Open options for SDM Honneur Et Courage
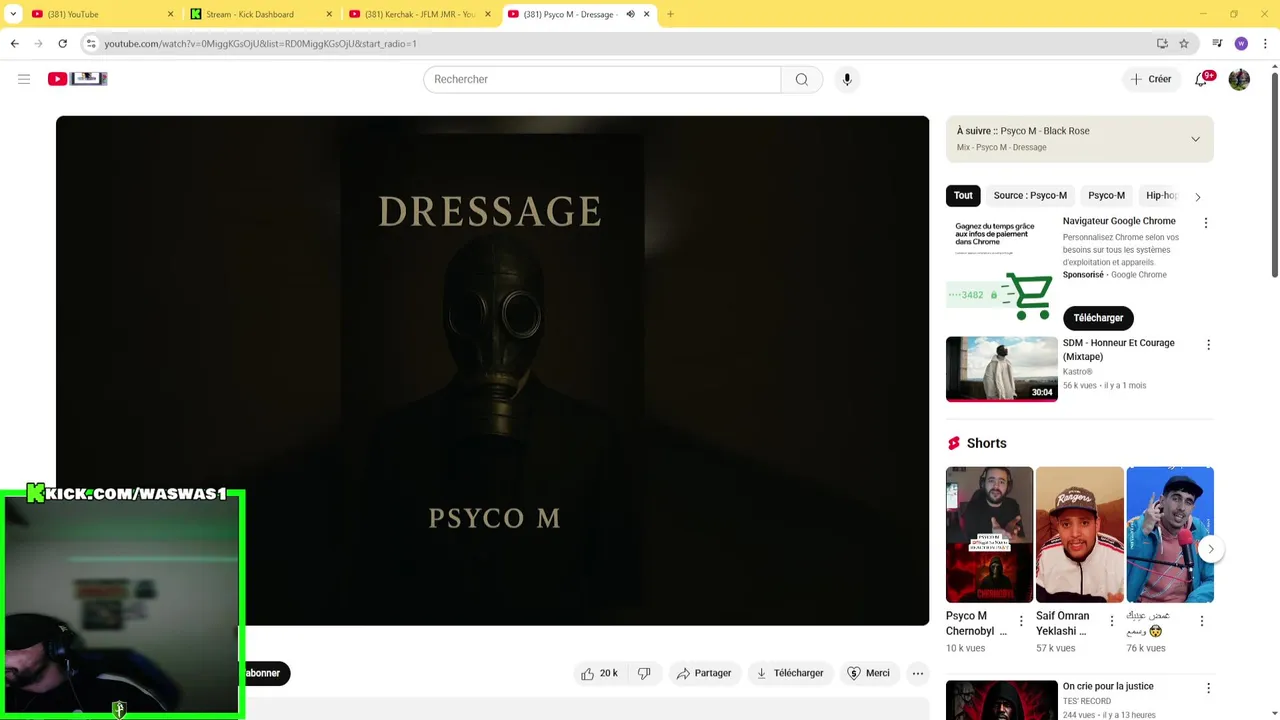This screenshot has height=720, width=1280. pyautogui.click(x=1208, y=345)
